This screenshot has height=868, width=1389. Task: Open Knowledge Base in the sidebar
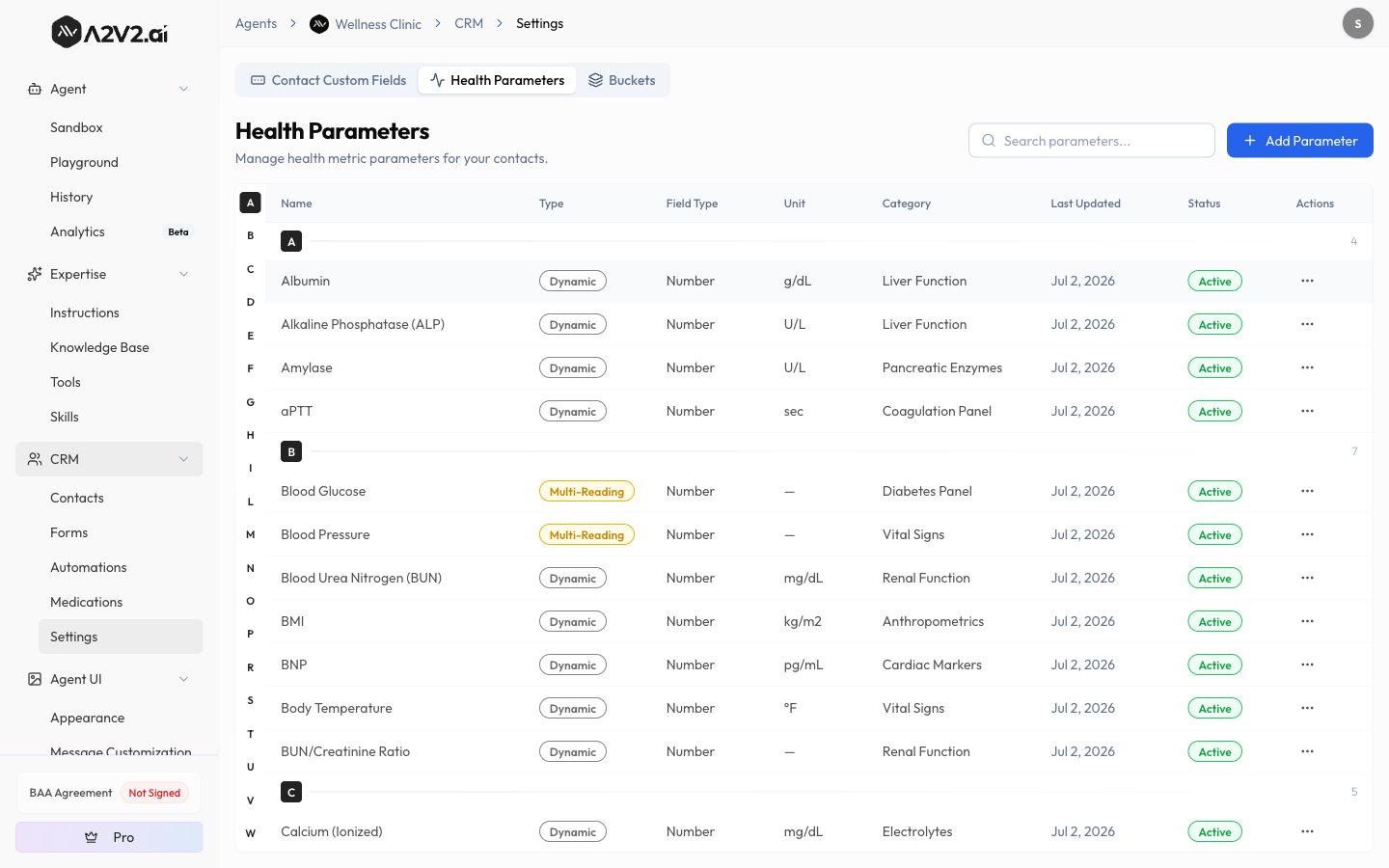point(99,347)
